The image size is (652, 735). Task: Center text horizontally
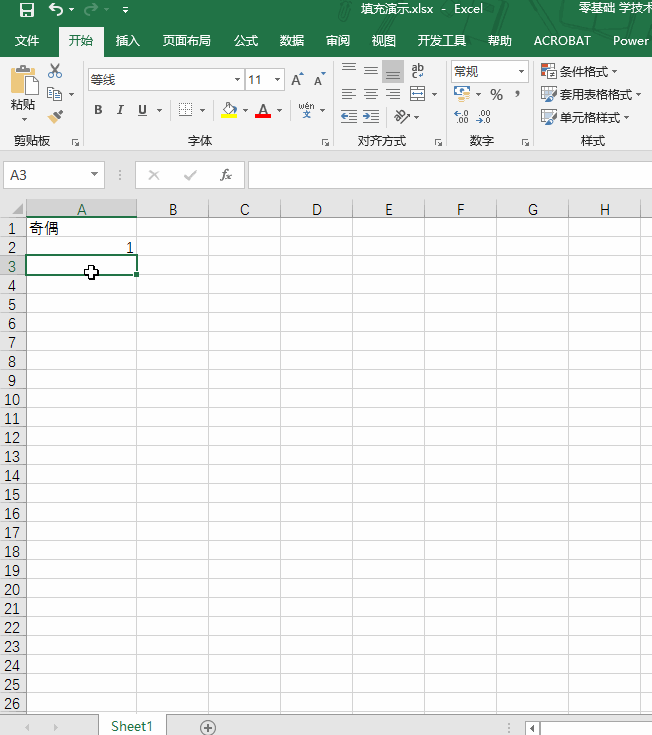[371, 94]
